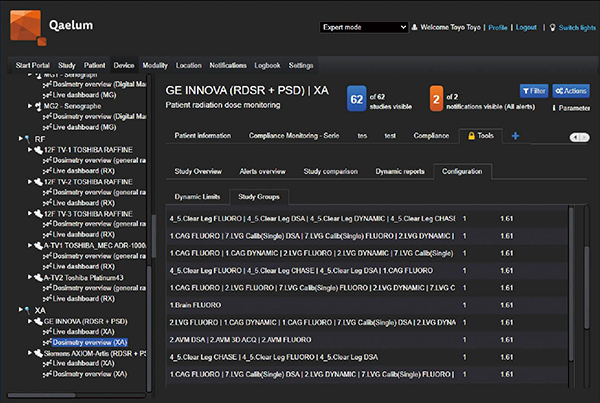Image resolution: width=600 pixels, height=403 pixels.
Task: Open the Actions button menu
Action: (x=571, y=91)
